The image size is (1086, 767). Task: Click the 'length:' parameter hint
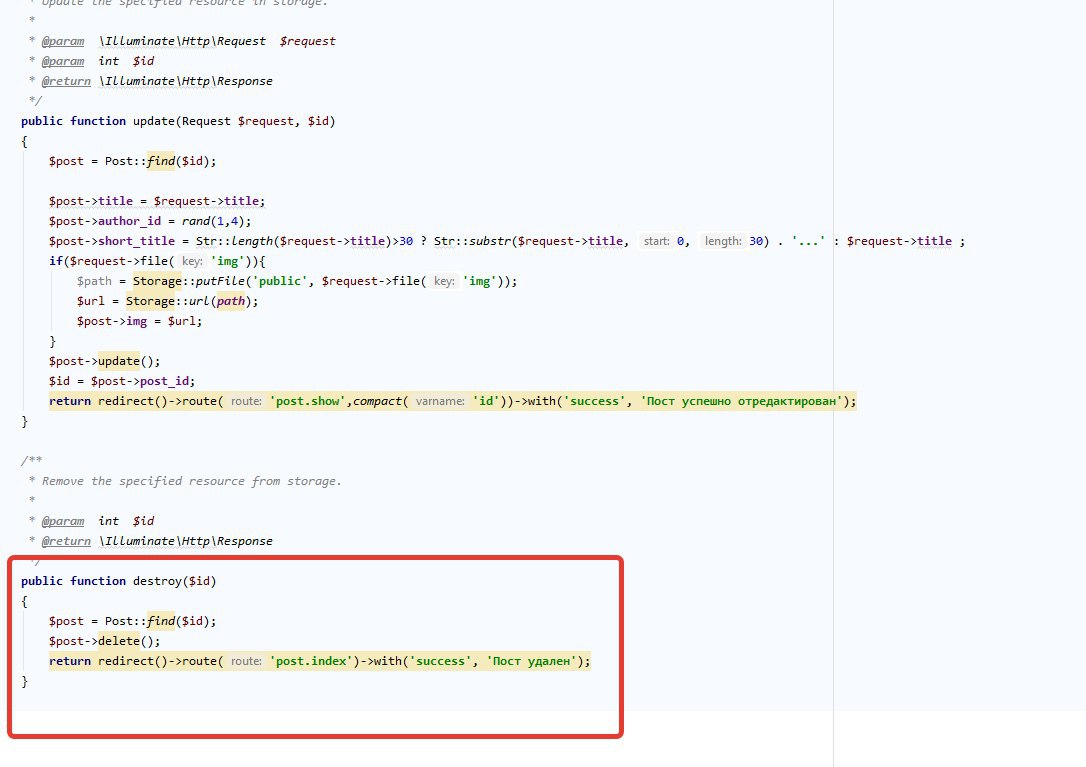tap(723, 241)
